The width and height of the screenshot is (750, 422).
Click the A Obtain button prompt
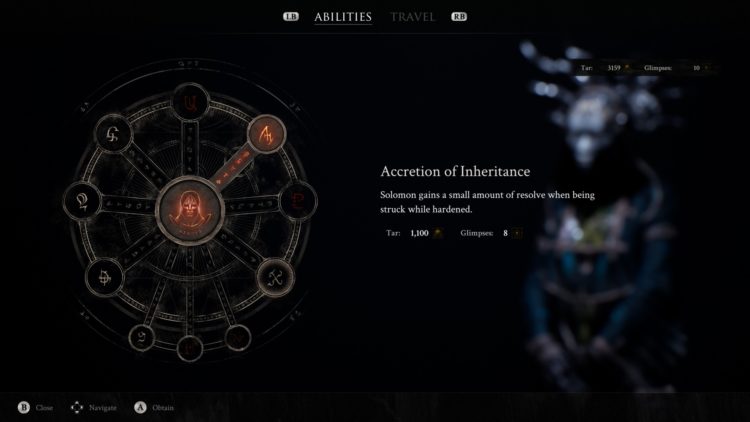154,408
